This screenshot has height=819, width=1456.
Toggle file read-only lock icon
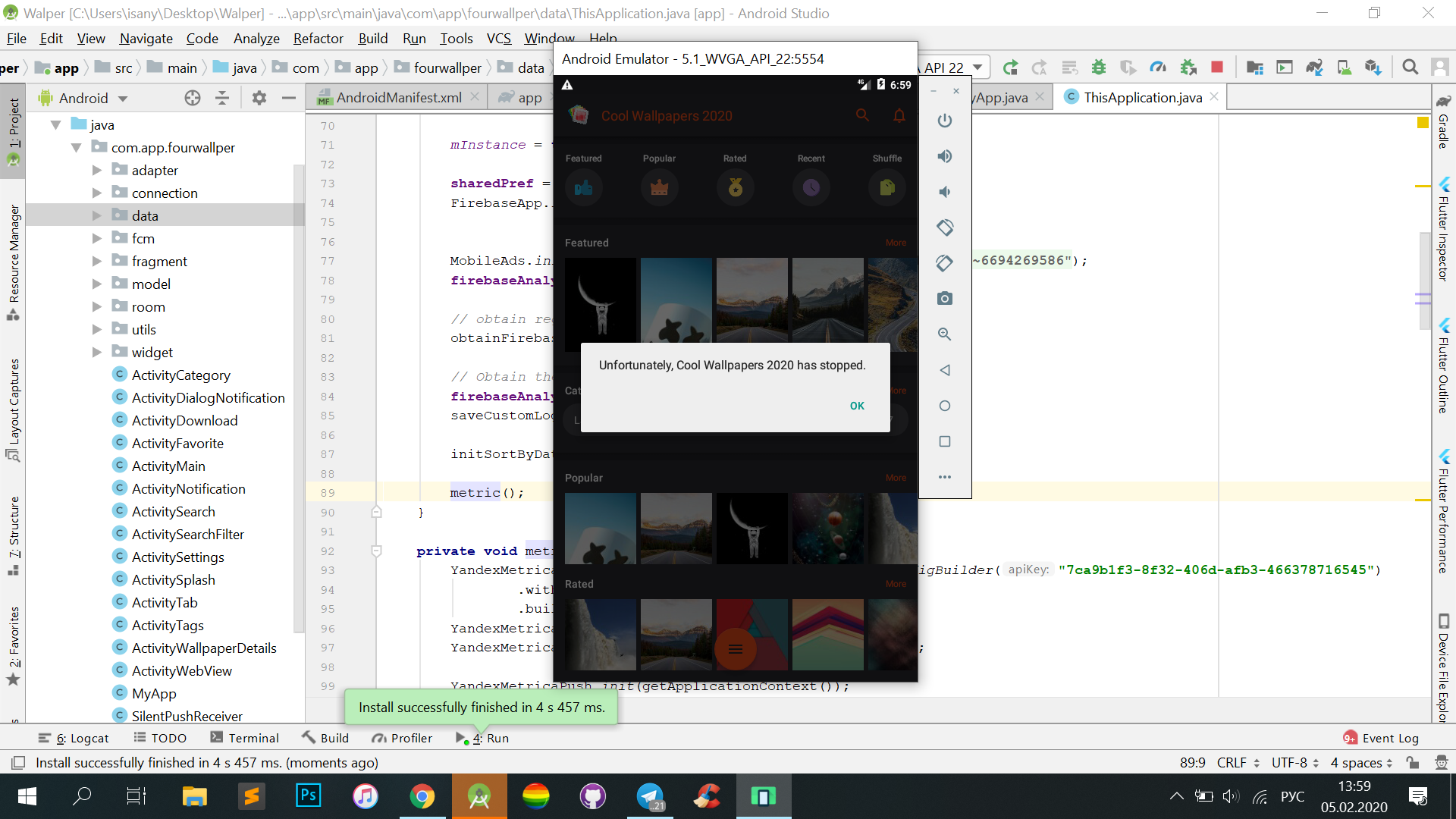point(1412,762)
